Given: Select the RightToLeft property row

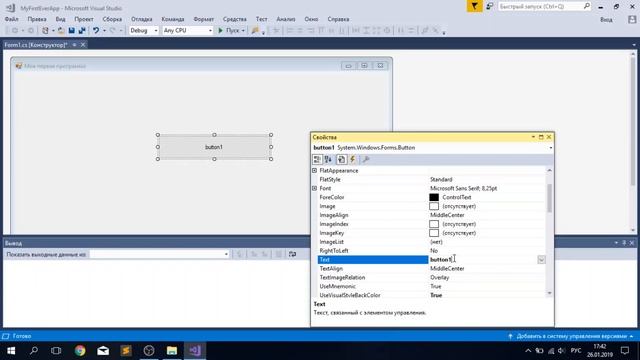Looking at the screenshot, I should pos(431,251).
